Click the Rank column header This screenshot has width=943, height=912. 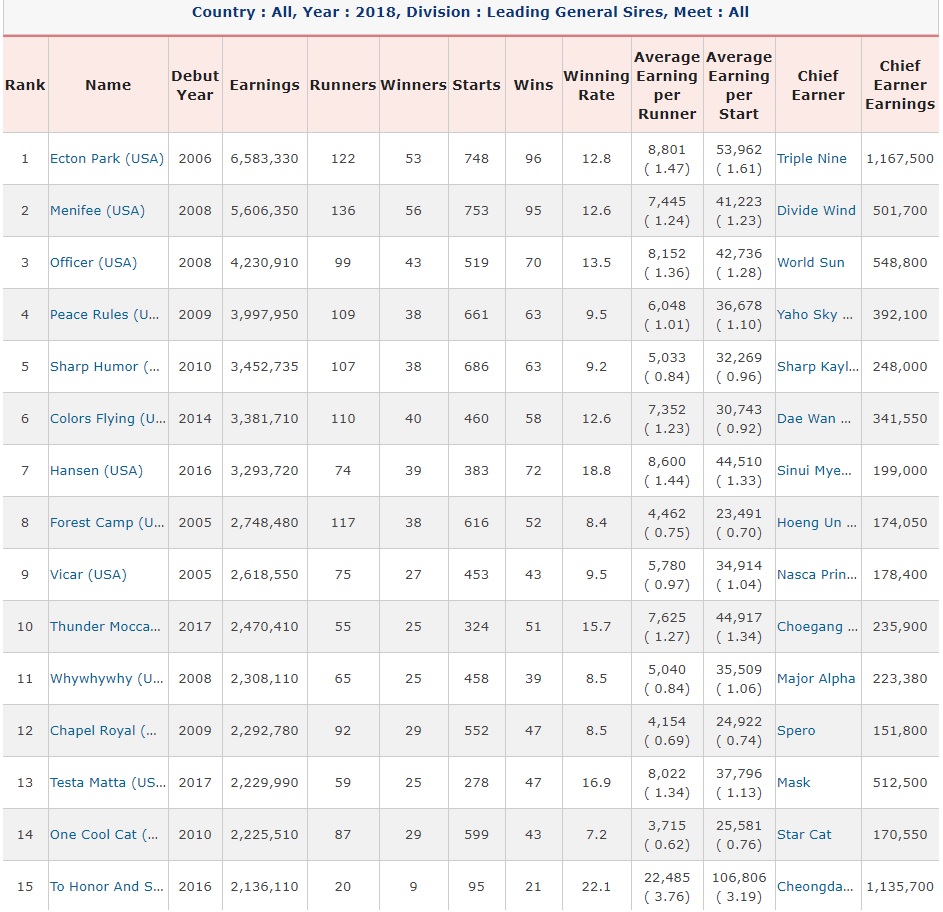point(24,85)
